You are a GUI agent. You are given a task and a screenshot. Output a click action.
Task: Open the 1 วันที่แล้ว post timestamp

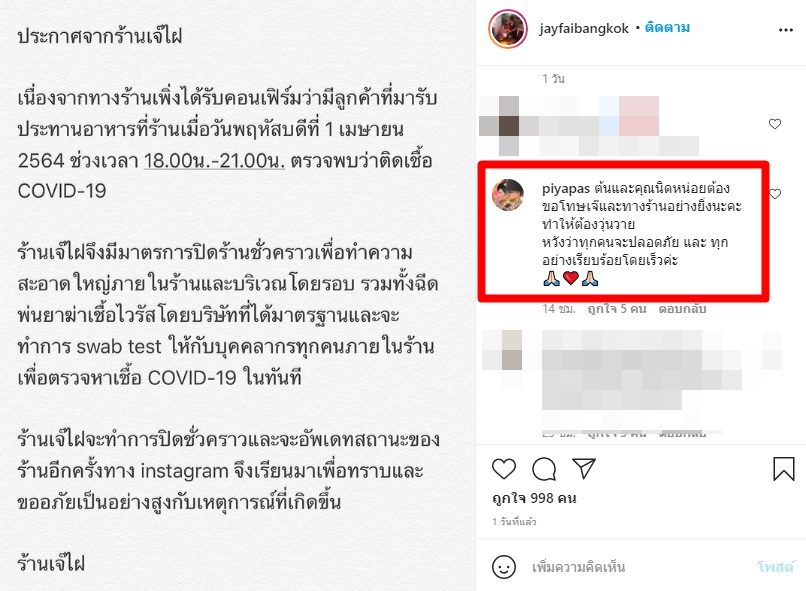(x=514, y=522)
